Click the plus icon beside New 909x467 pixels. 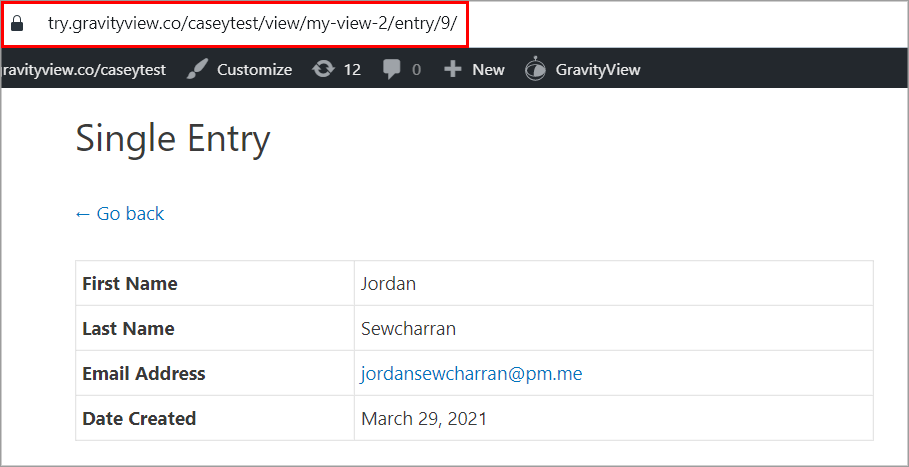[452, 69]
